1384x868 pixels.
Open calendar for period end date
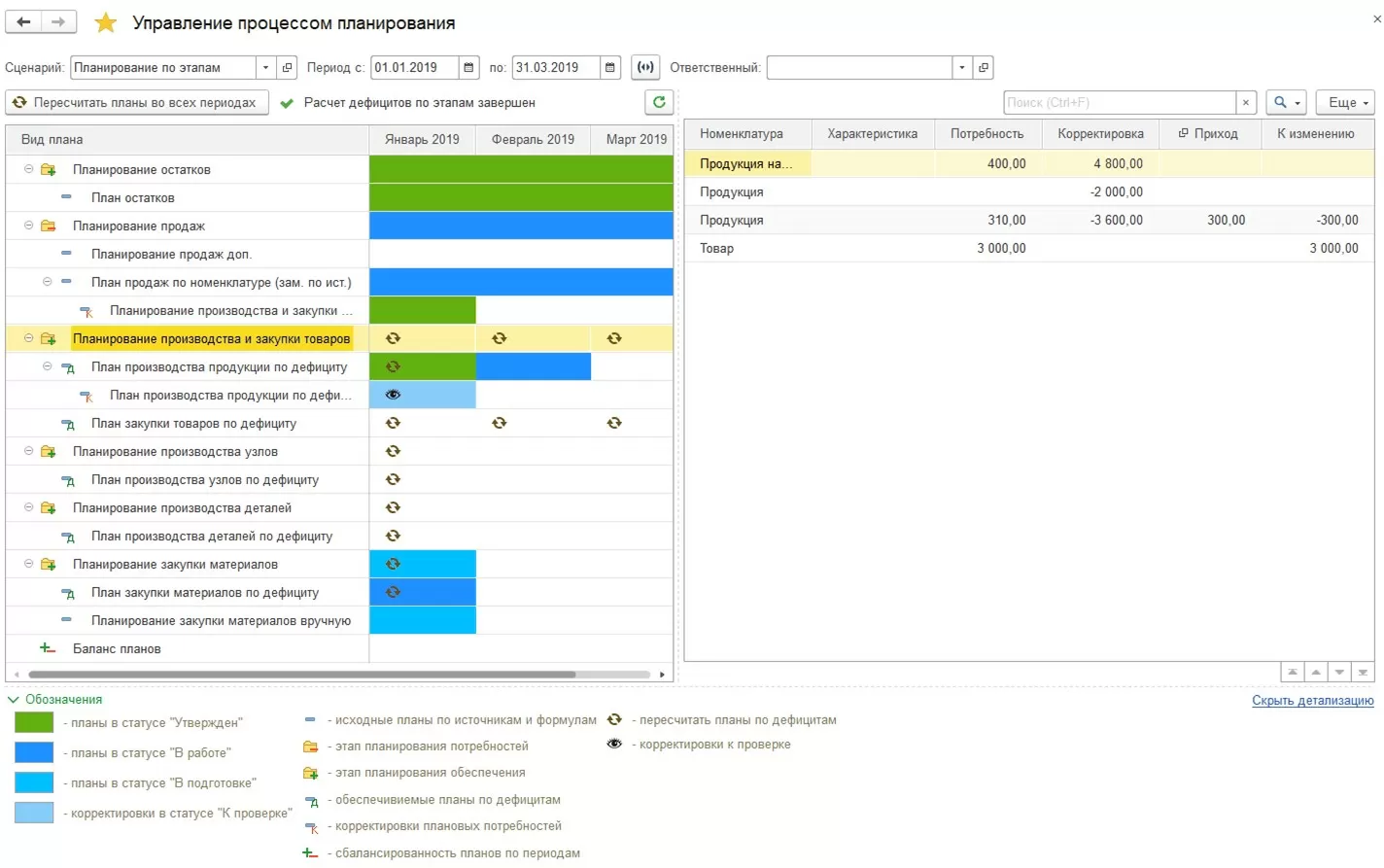(x=610, y=67)
